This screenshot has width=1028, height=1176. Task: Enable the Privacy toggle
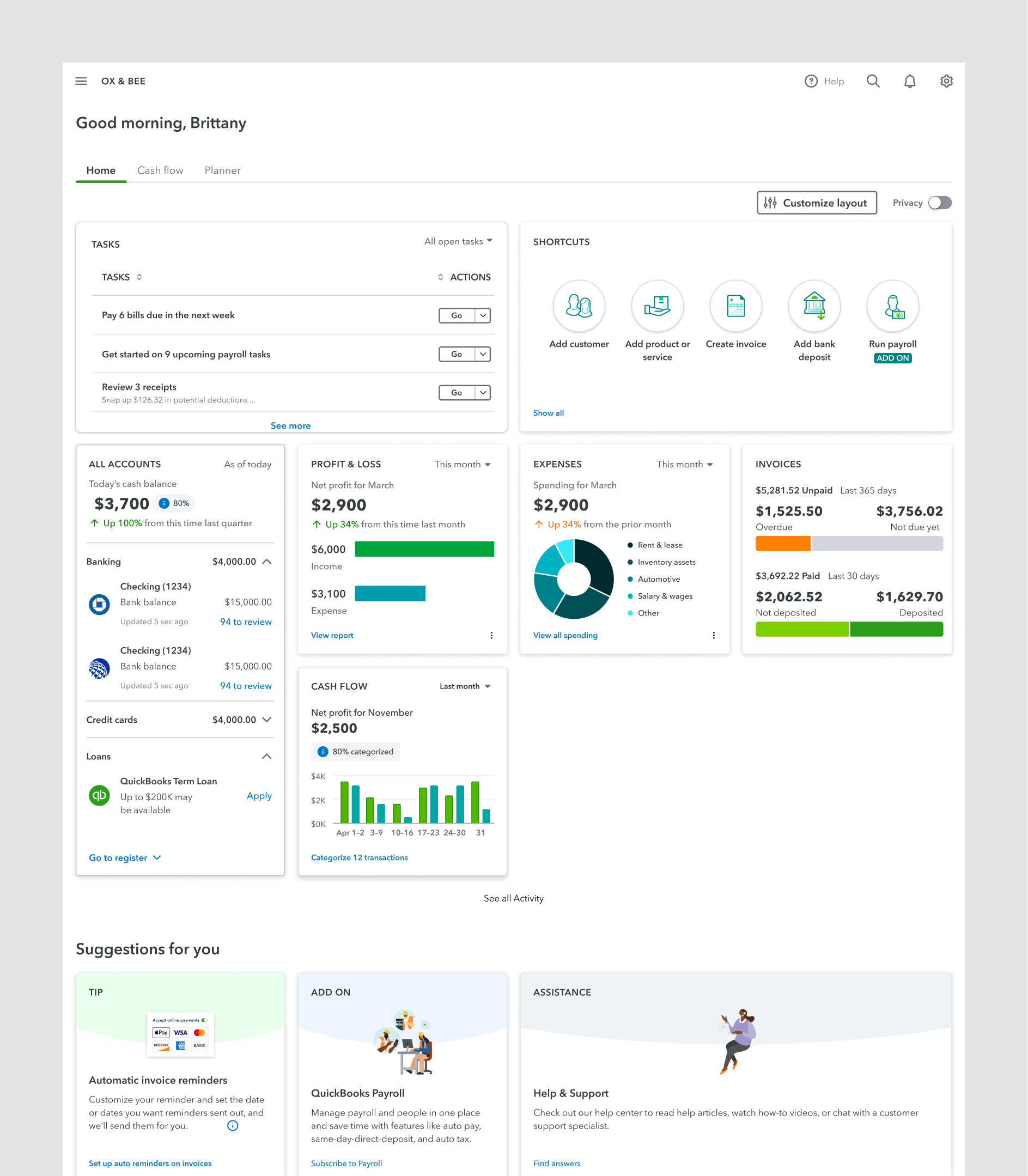coord(939,203)
